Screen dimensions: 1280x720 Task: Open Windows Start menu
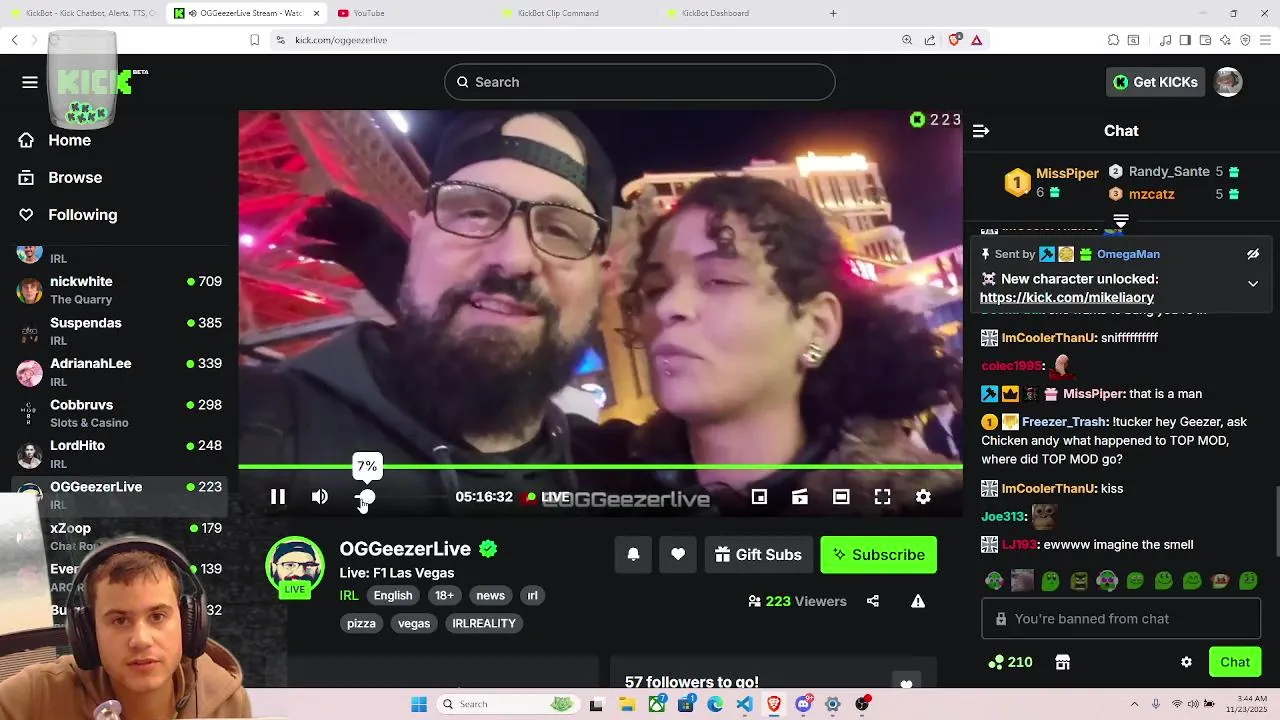tap(419, 704)
